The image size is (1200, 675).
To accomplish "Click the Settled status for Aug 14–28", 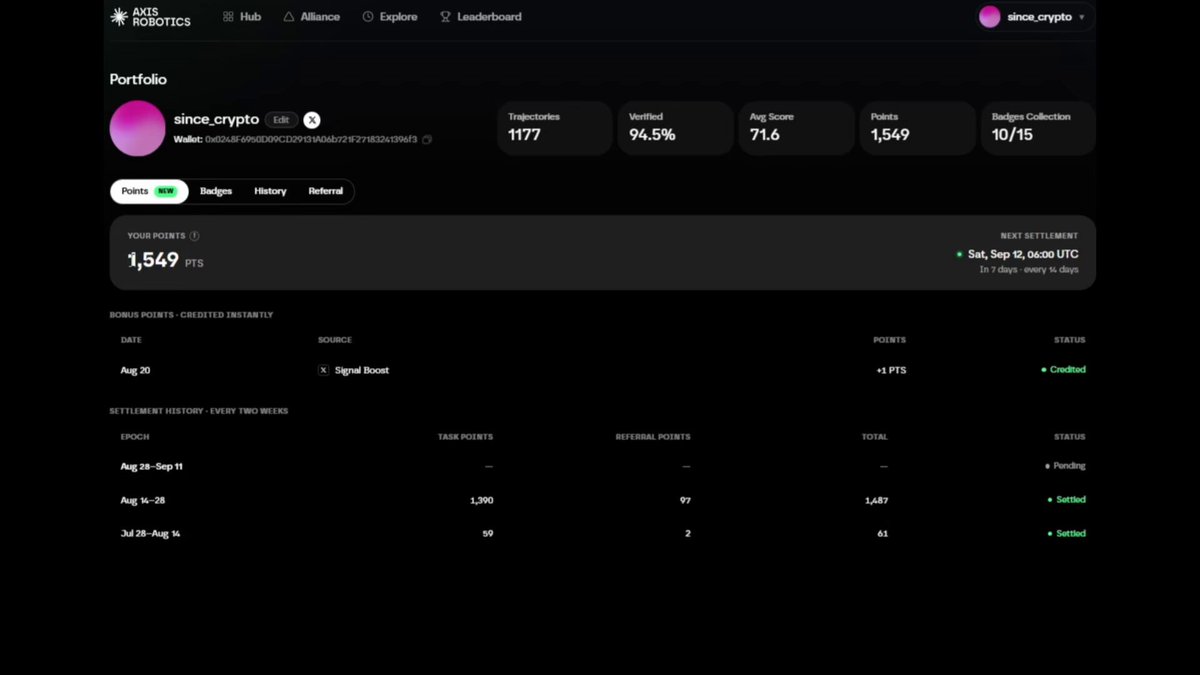I will (1066, 500).
